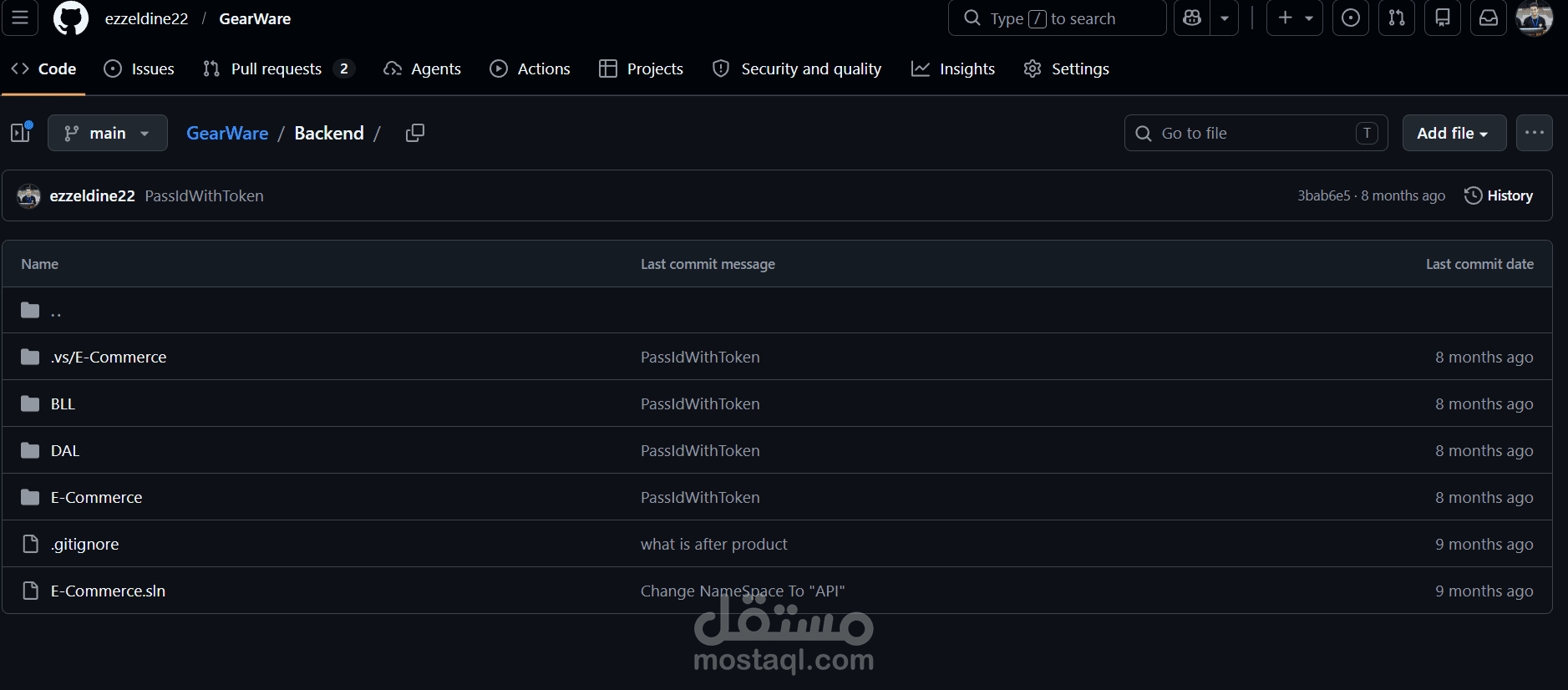Switch to the Issues tab

pos(140,68)
